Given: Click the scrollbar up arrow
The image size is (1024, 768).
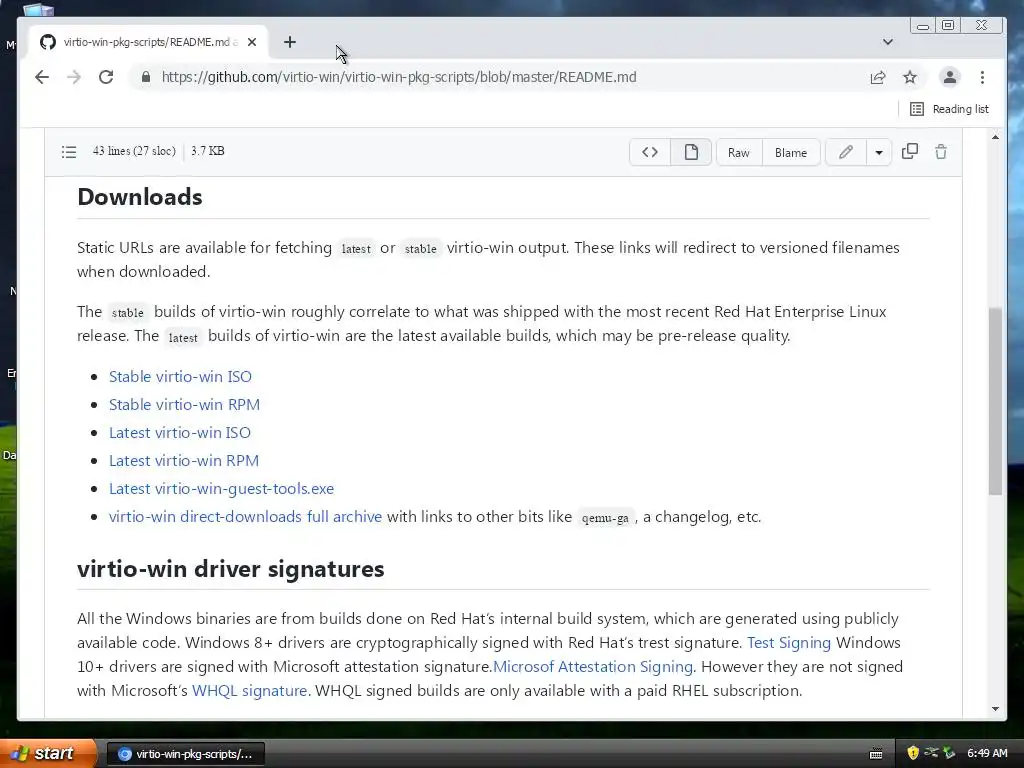Looking at the screenshot, I should [x=995, y=137].
